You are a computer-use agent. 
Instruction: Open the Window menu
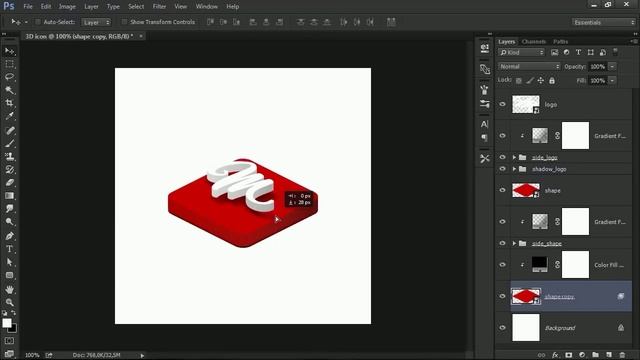click(x=207, y=7)
